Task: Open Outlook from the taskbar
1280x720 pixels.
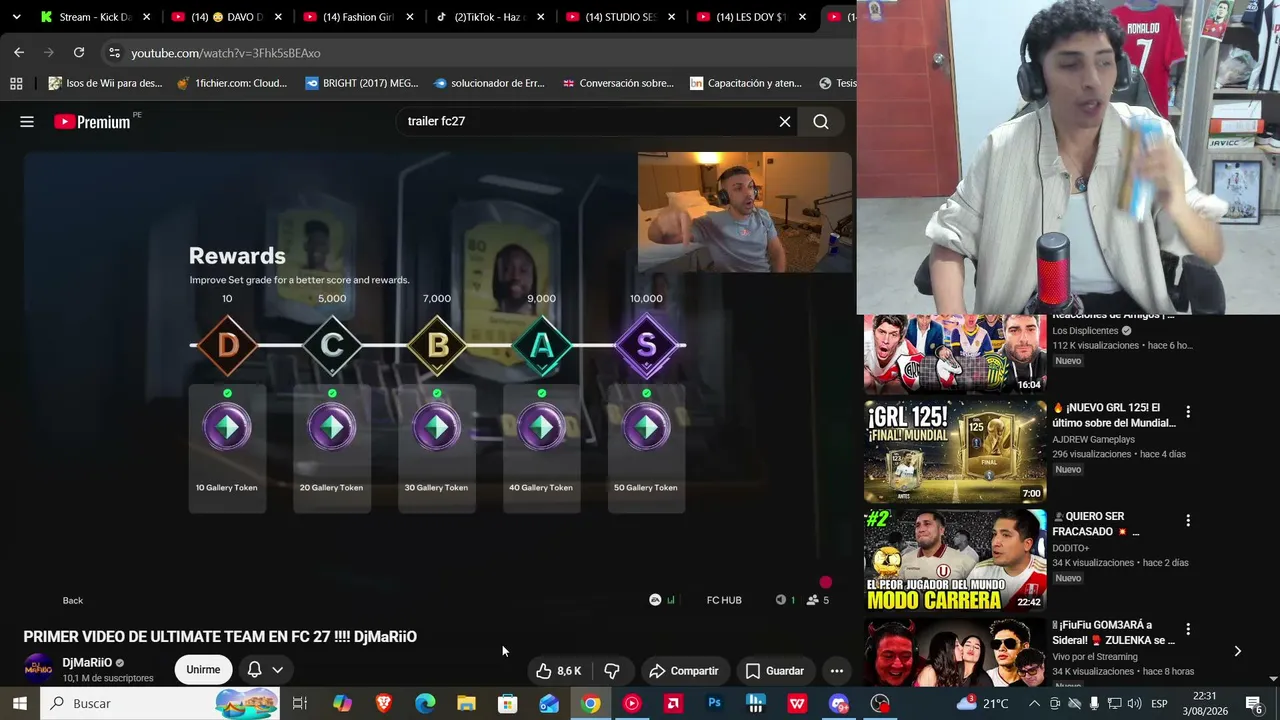Action: pos(549,703)
